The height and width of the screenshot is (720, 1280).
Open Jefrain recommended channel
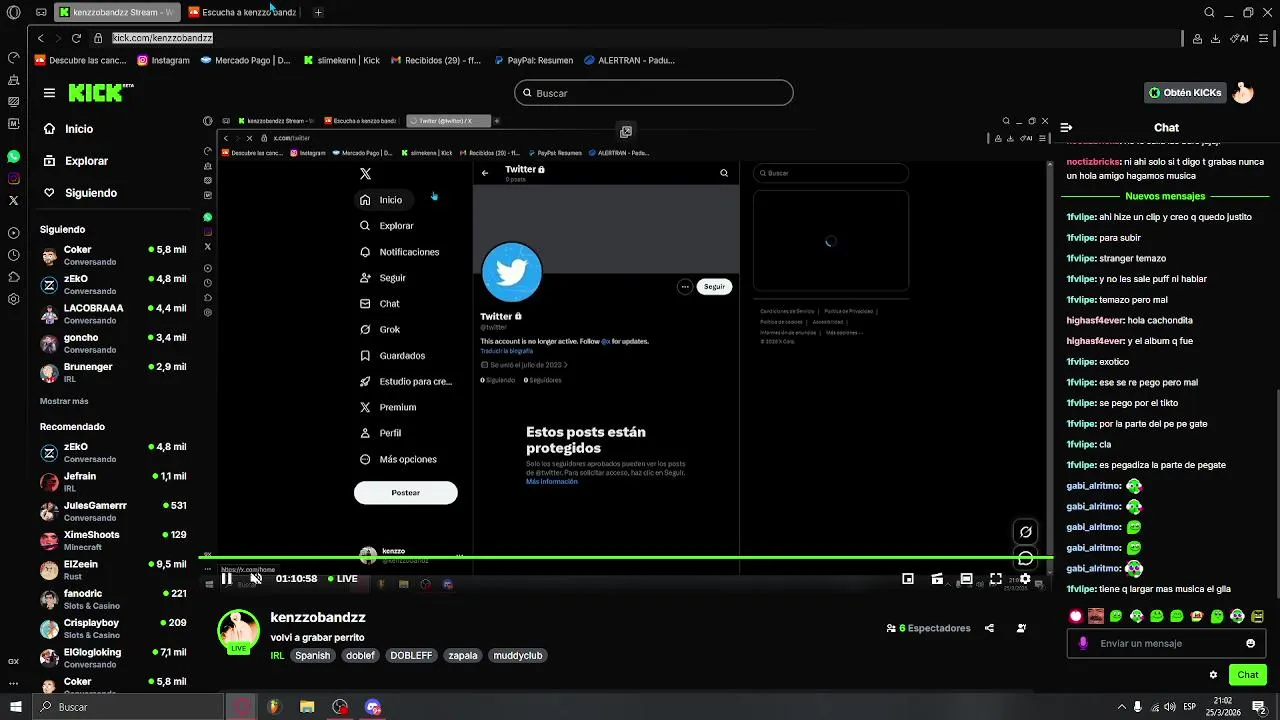113,482
